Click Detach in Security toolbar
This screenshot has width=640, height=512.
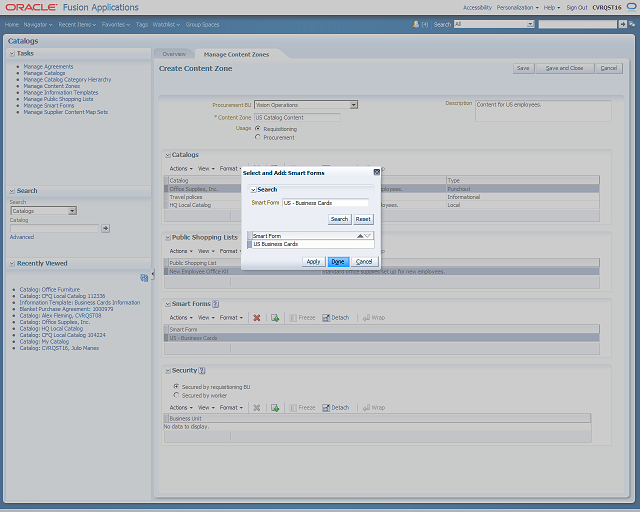pyautogui.click(x=336, y=407)
